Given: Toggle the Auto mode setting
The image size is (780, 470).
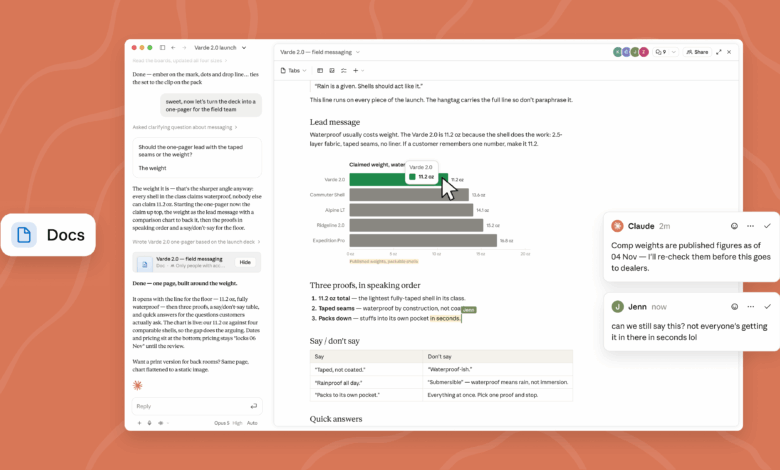Looking at the screenshot, I should (252, 423).
